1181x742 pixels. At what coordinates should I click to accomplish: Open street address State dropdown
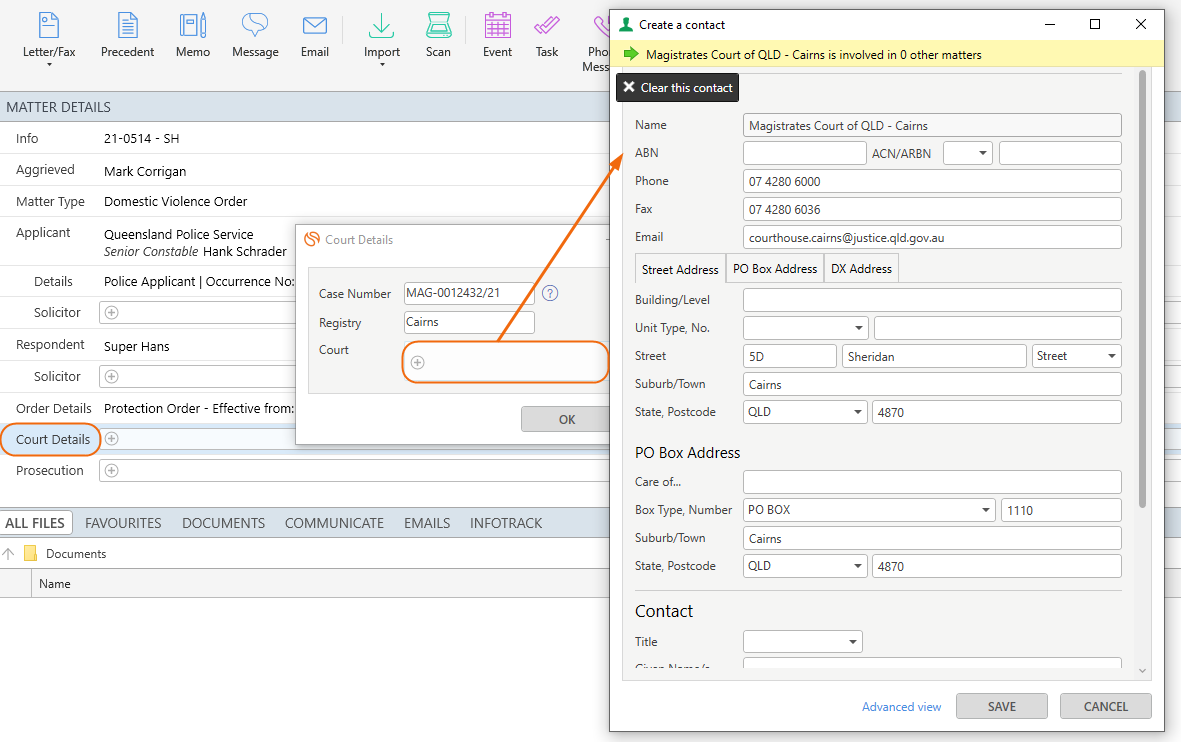coord(804,412)
